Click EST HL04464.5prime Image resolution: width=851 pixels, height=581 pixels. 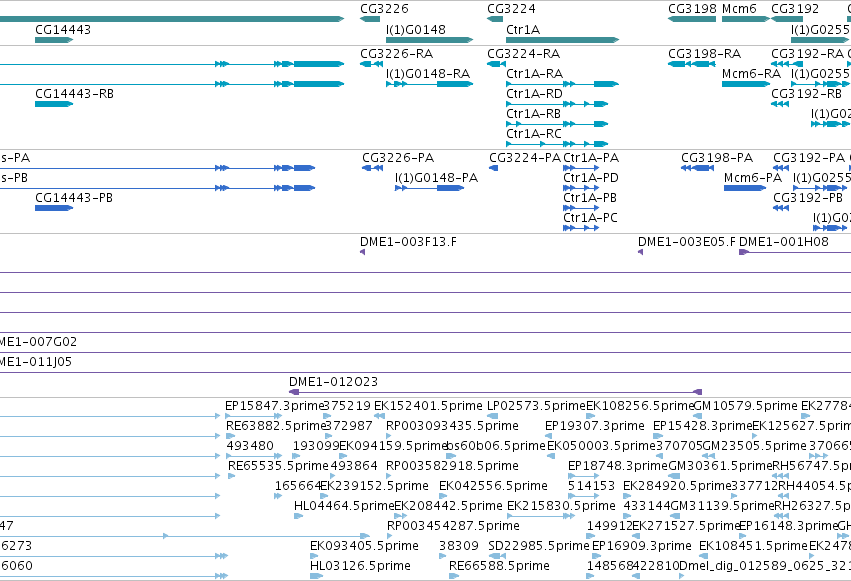298,516
